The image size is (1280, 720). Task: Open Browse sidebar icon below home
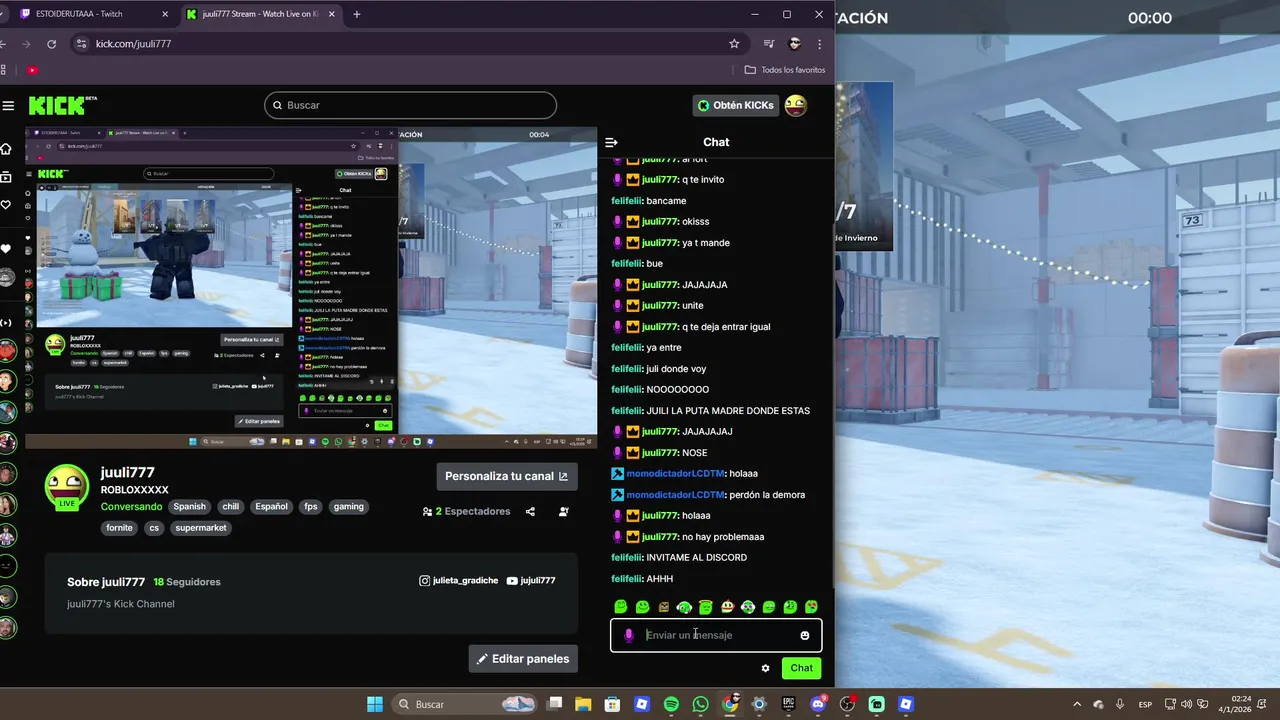6,177
